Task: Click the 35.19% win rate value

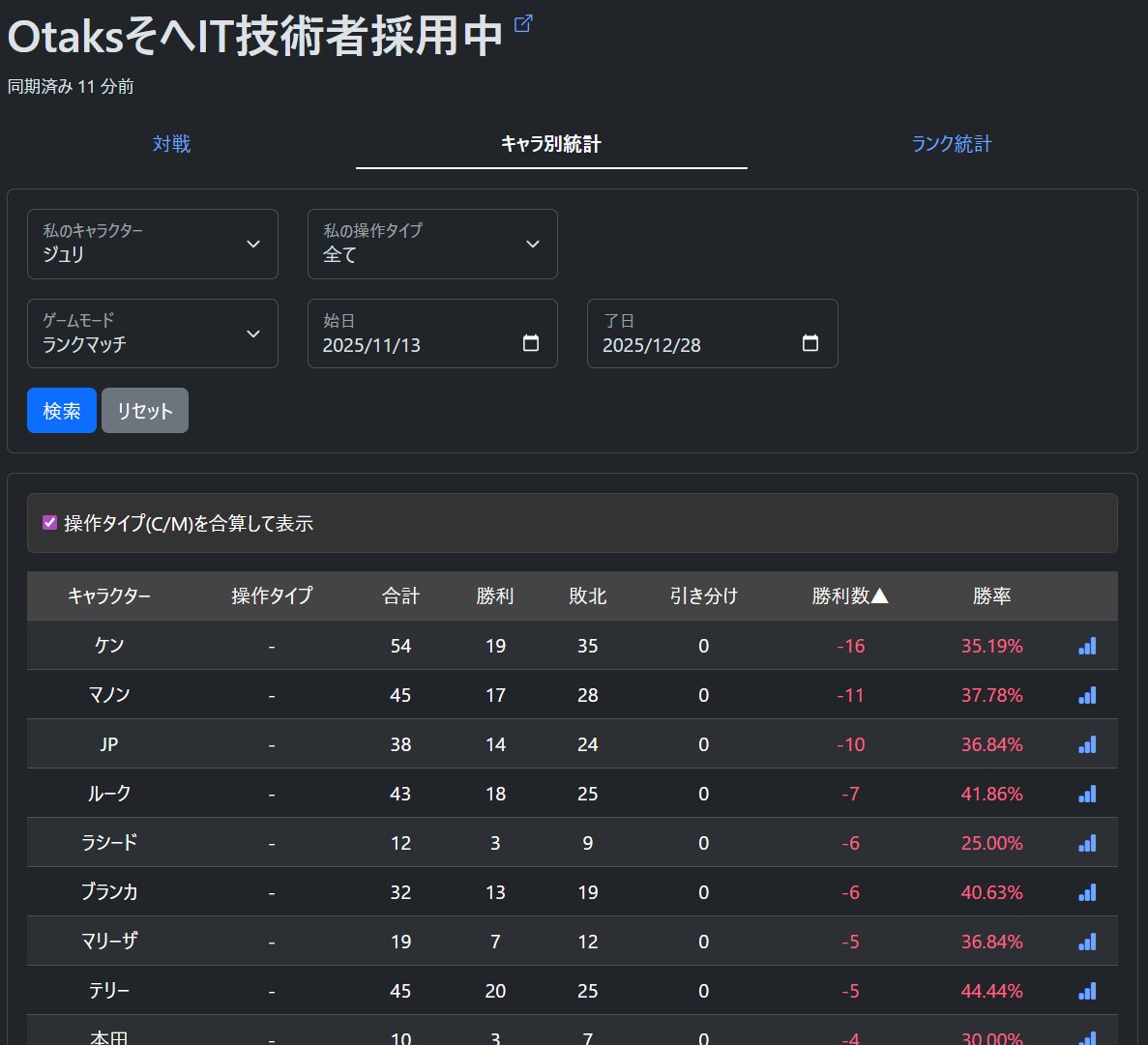Action: (992, 646)
